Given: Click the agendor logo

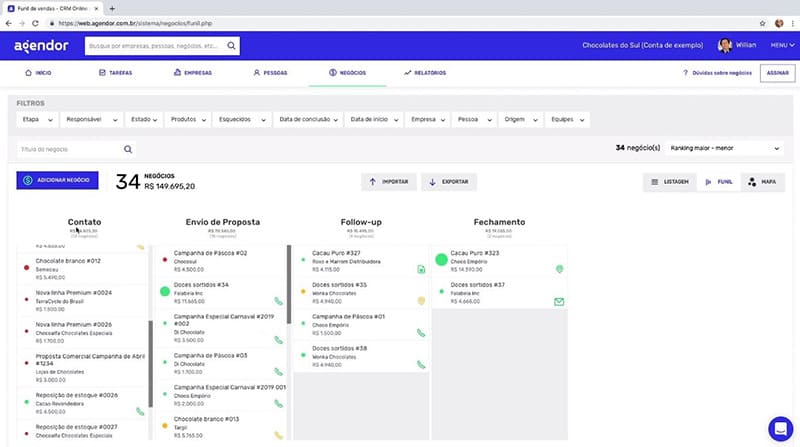Looking at the screenshot, I should pos(41,46).
